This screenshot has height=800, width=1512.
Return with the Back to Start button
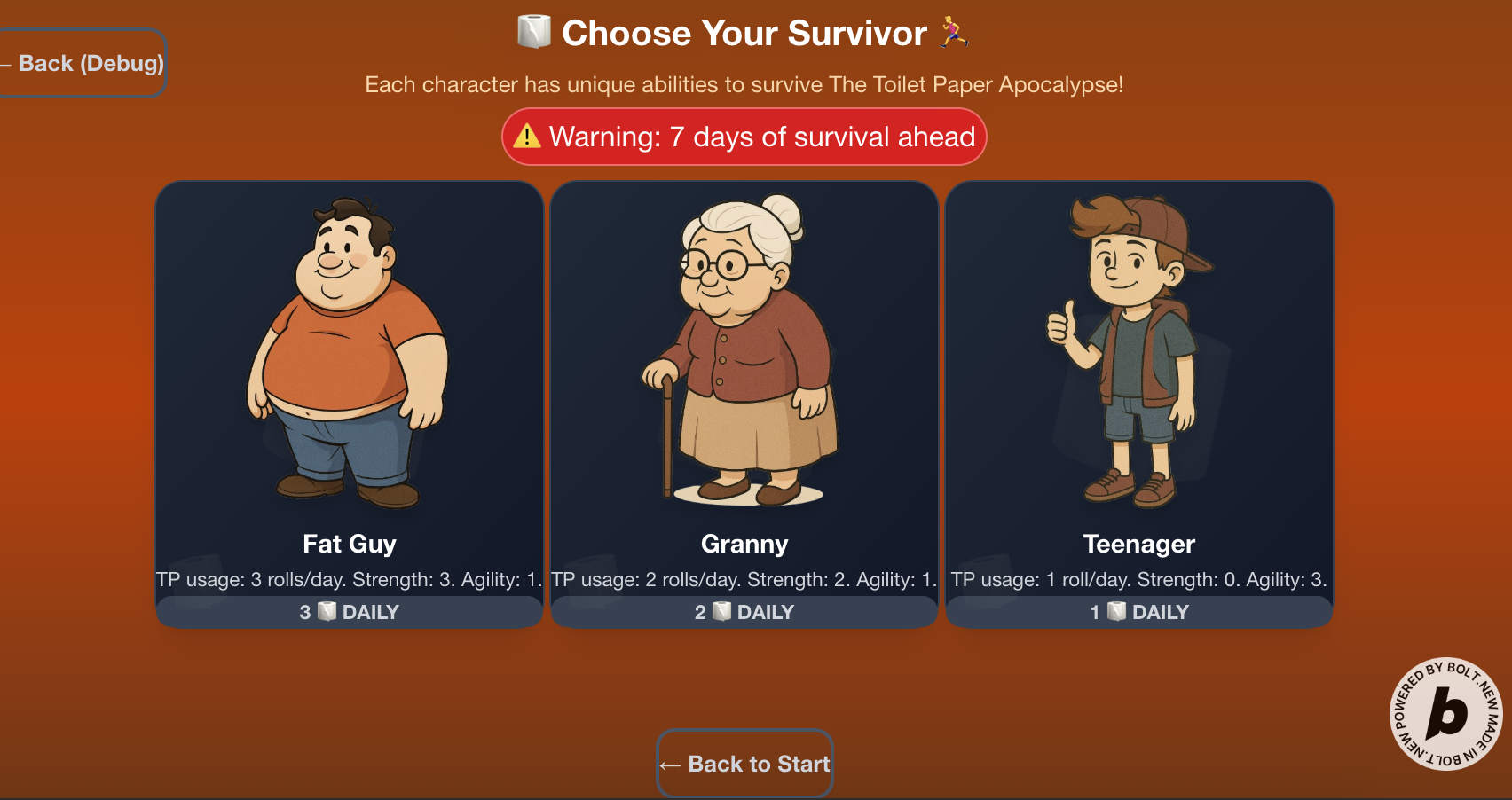tap(744, 764)
